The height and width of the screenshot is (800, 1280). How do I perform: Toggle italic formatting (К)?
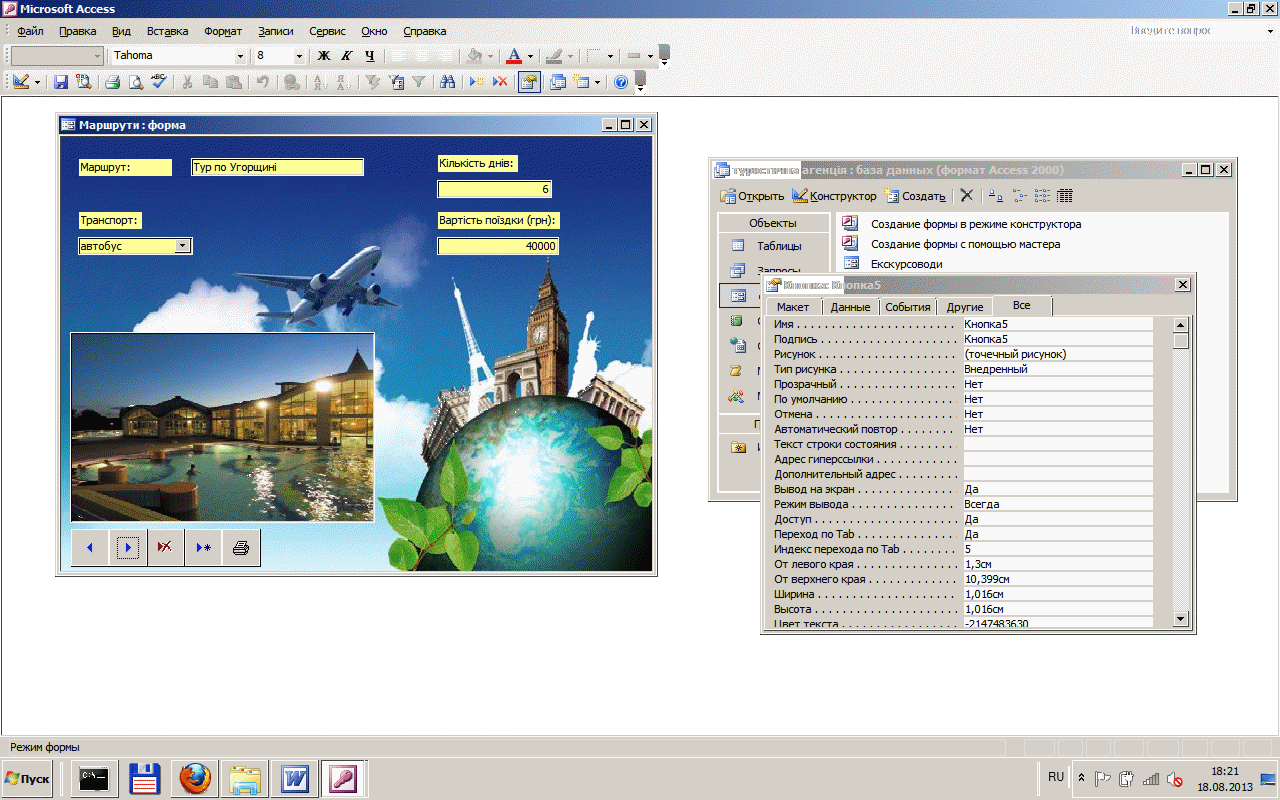347,56
